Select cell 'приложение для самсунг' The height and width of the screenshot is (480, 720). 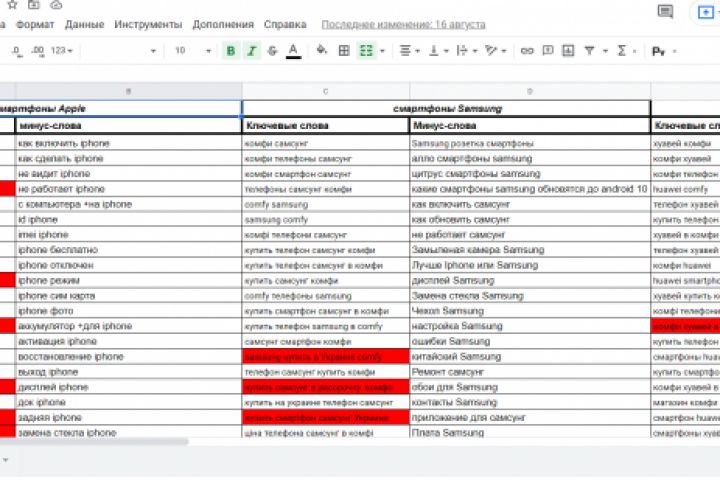[x=530, y=417]
